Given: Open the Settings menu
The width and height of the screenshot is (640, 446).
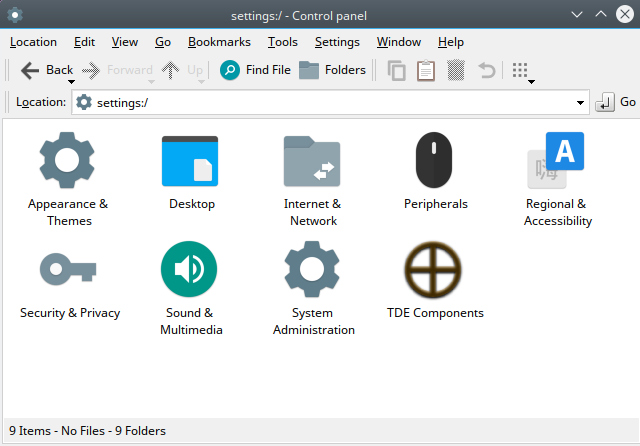Looking at the screenshot, I should tap(337, 42).
